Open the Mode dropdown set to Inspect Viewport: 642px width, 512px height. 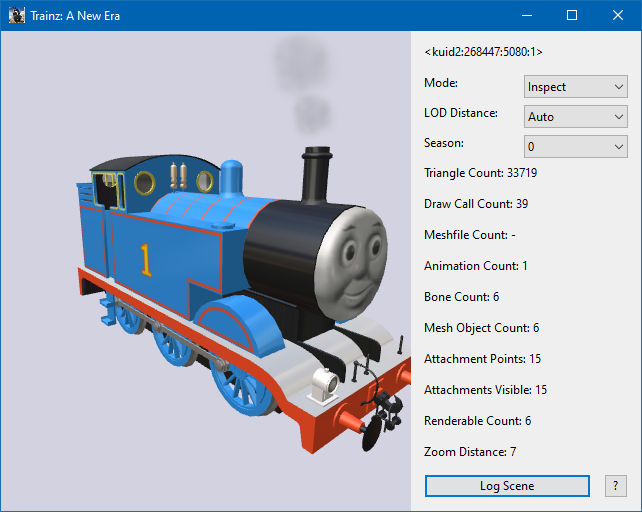coord(575,86)
